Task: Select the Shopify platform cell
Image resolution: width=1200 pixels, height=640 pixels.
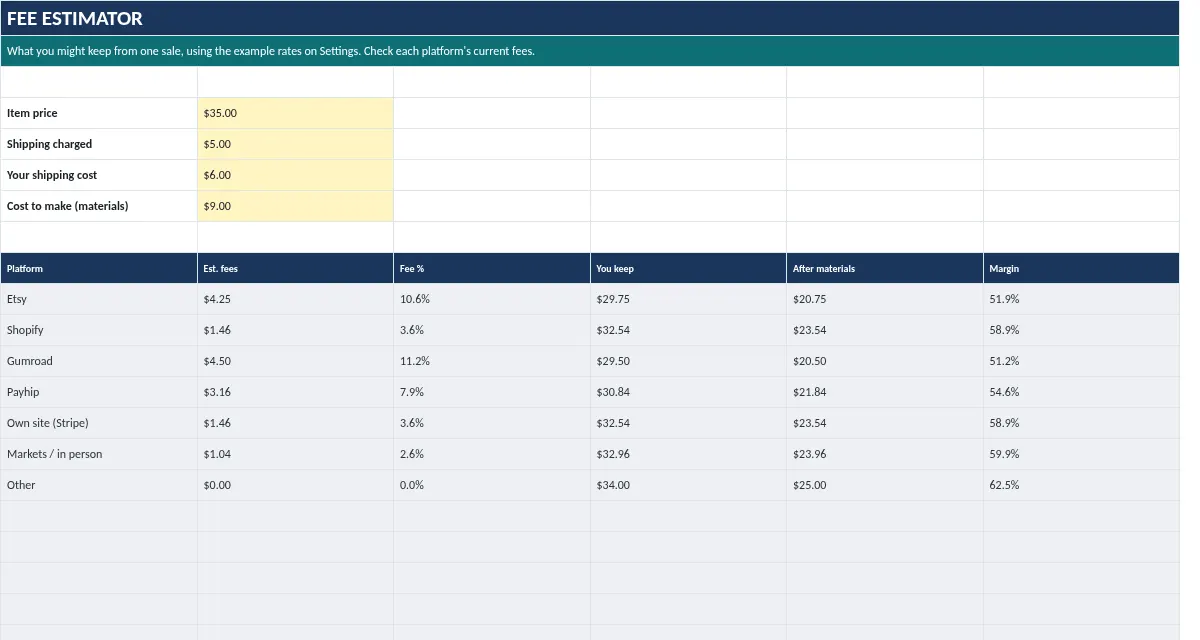Action: [x=99, y=330]
